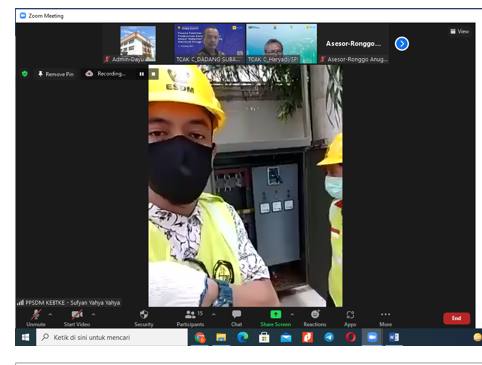Click the connection signal icon by PPSDM KEBTKE

[21, 303]
